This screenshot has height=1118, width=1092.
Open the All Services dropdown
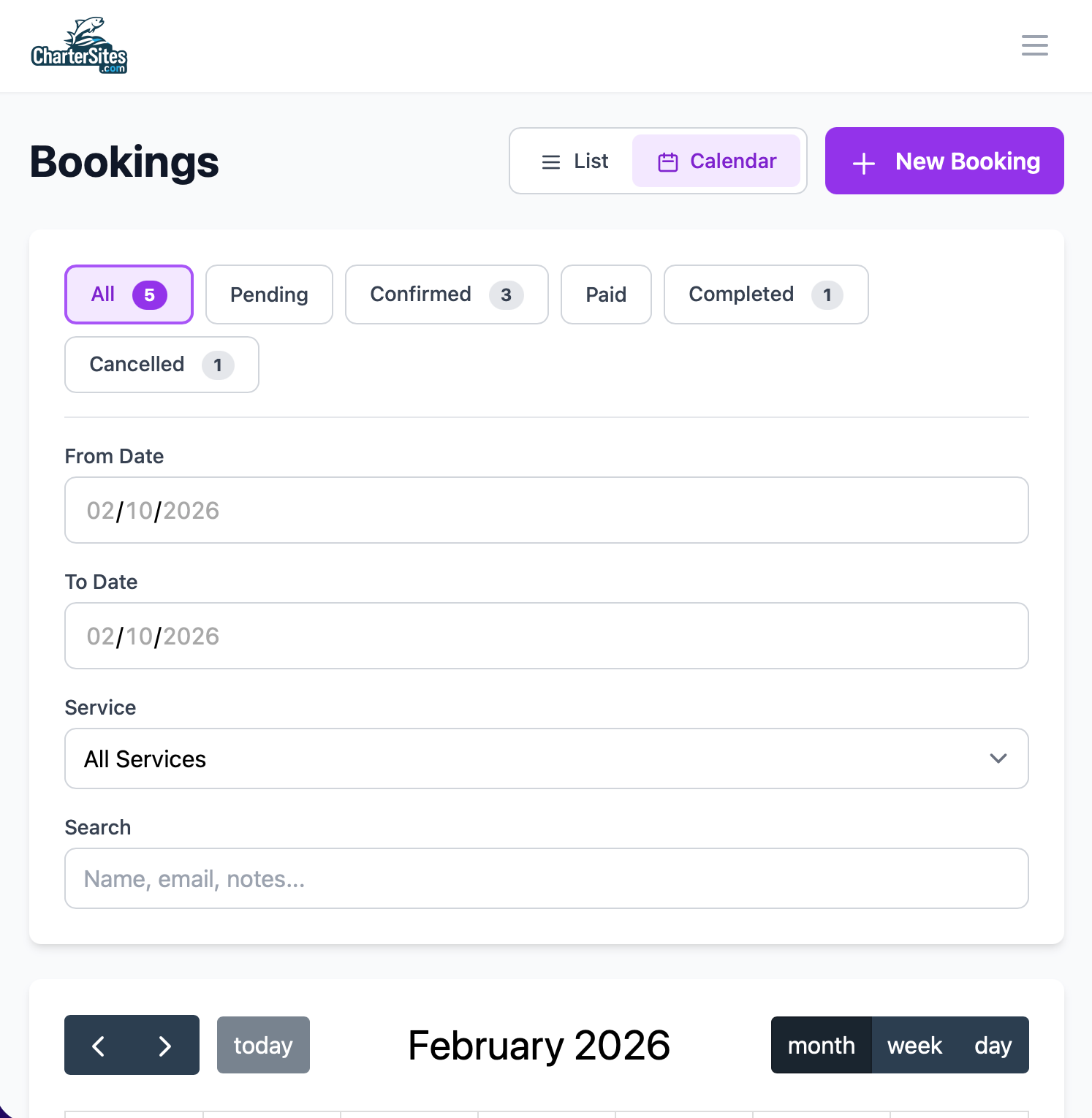pos(546,758)
